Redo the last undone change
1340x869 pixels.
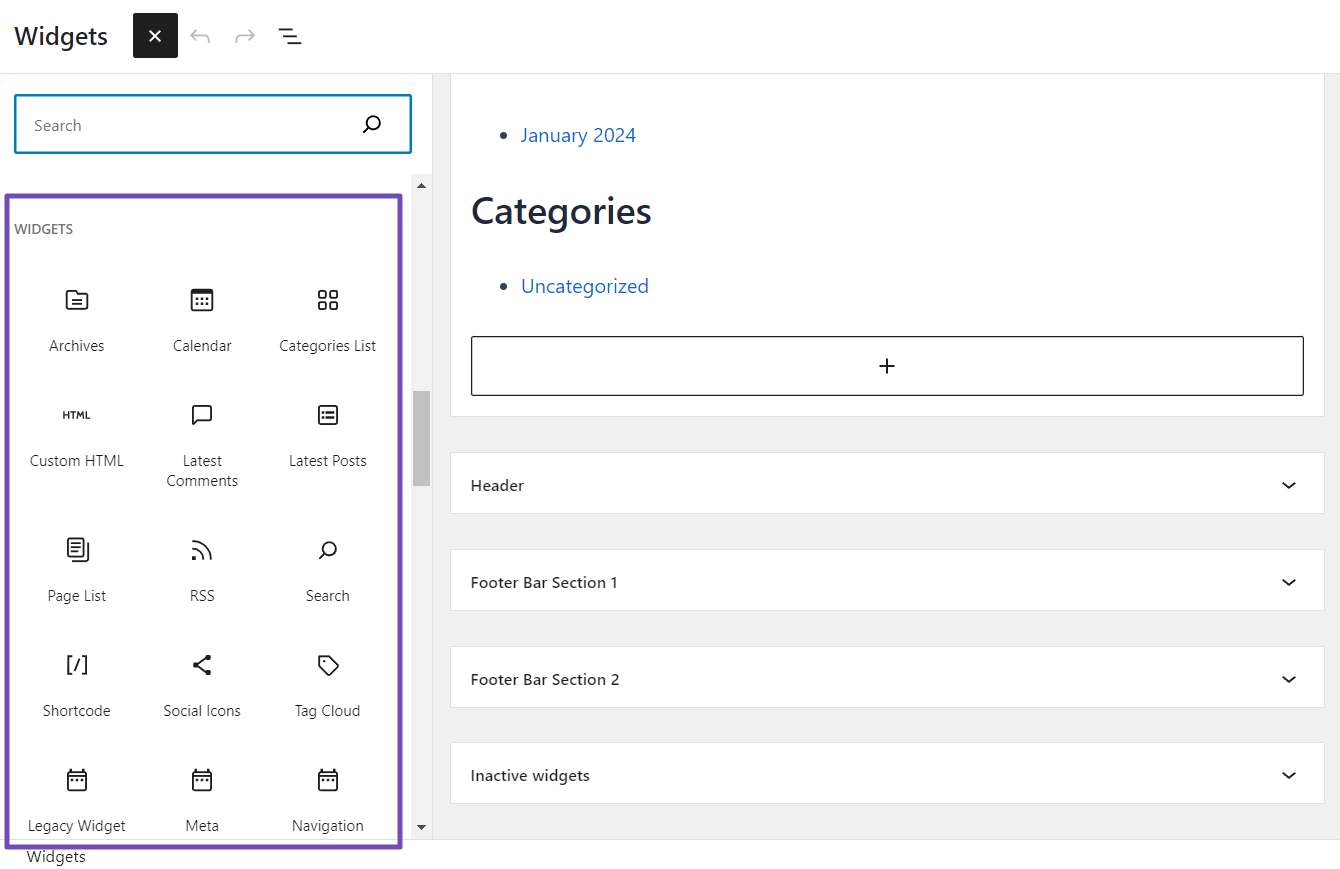coord(244,36)
